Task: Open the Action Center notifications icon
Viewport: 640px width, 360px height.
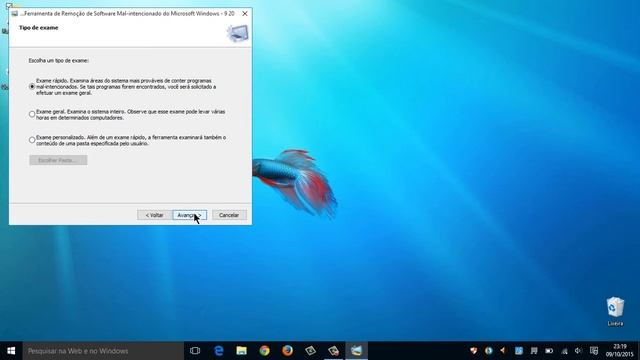Action: 594,351
